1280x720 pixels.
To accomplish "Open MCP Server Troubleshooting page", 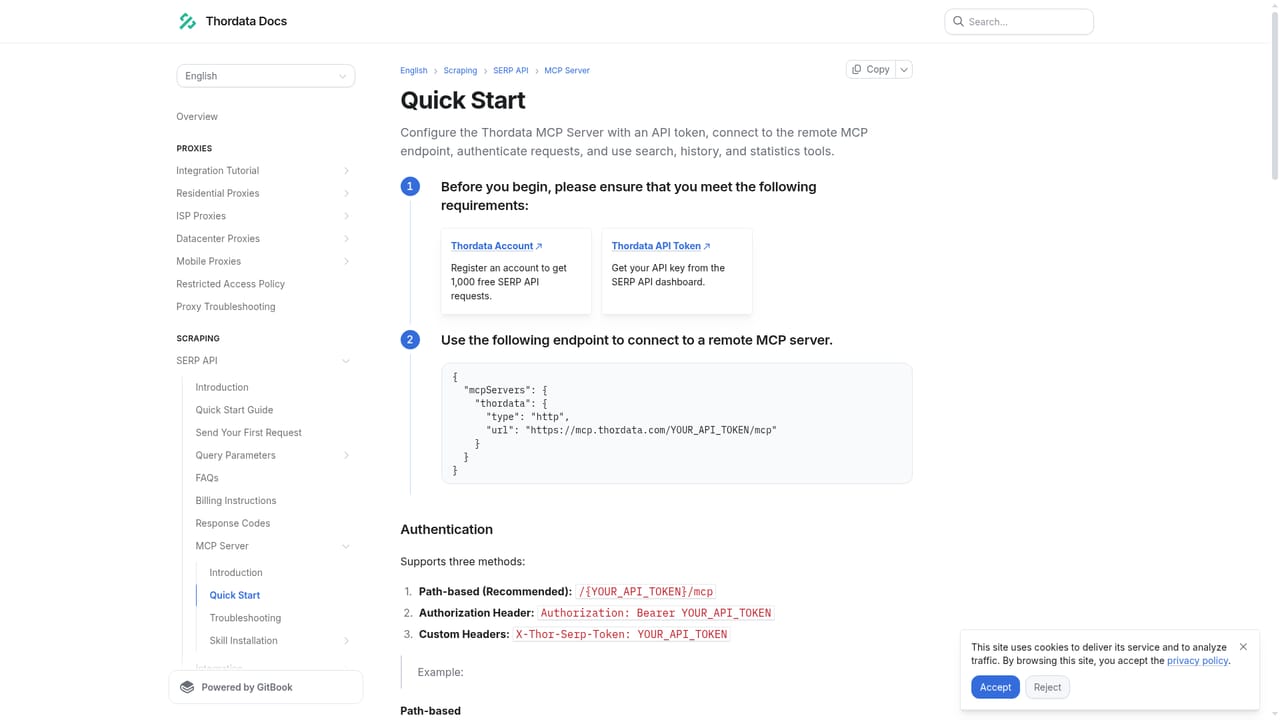I will click(x=245, y=618).
